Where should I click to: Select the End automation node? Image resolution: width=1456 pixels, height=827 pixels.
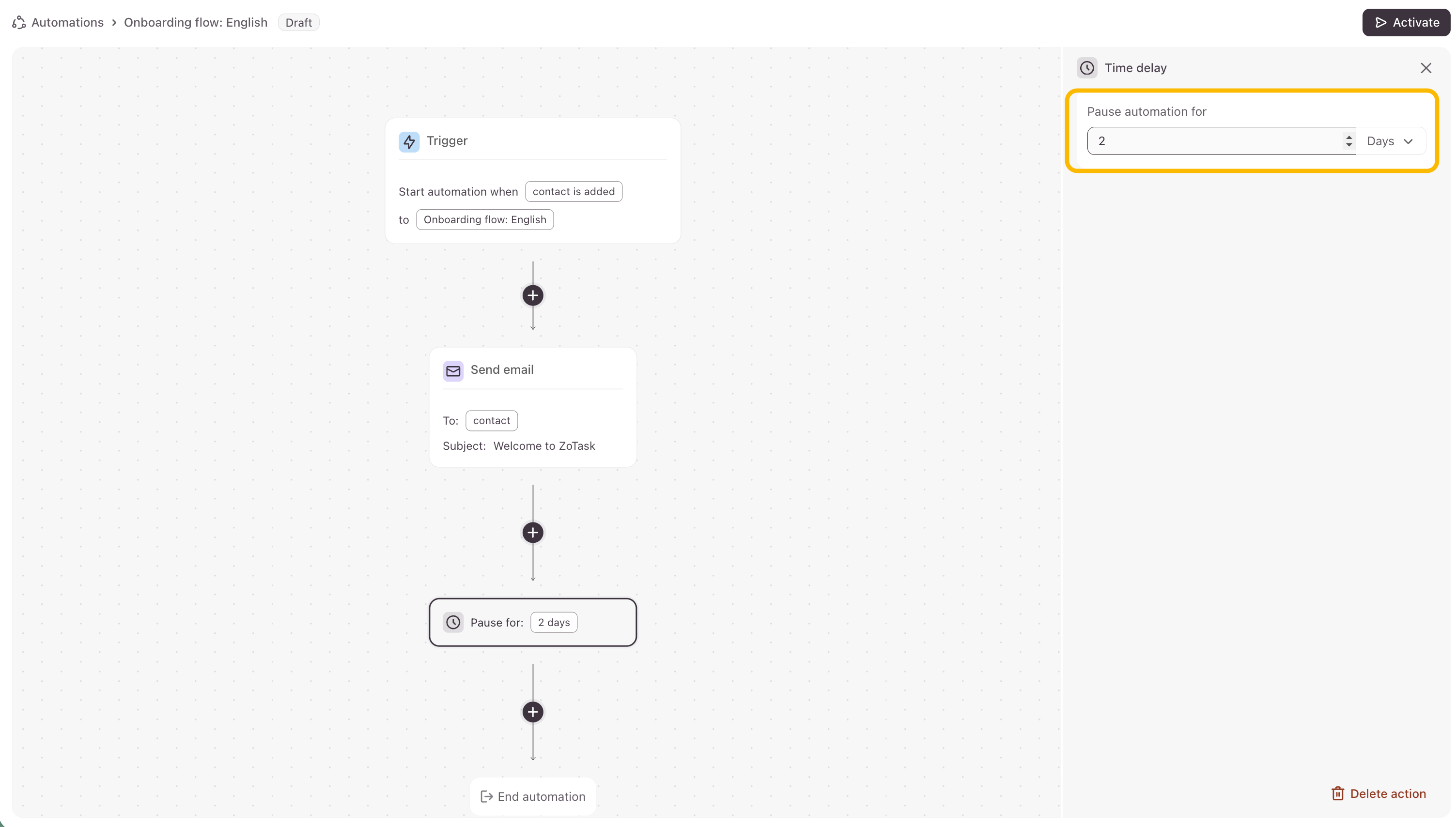(x=532, y=796)
